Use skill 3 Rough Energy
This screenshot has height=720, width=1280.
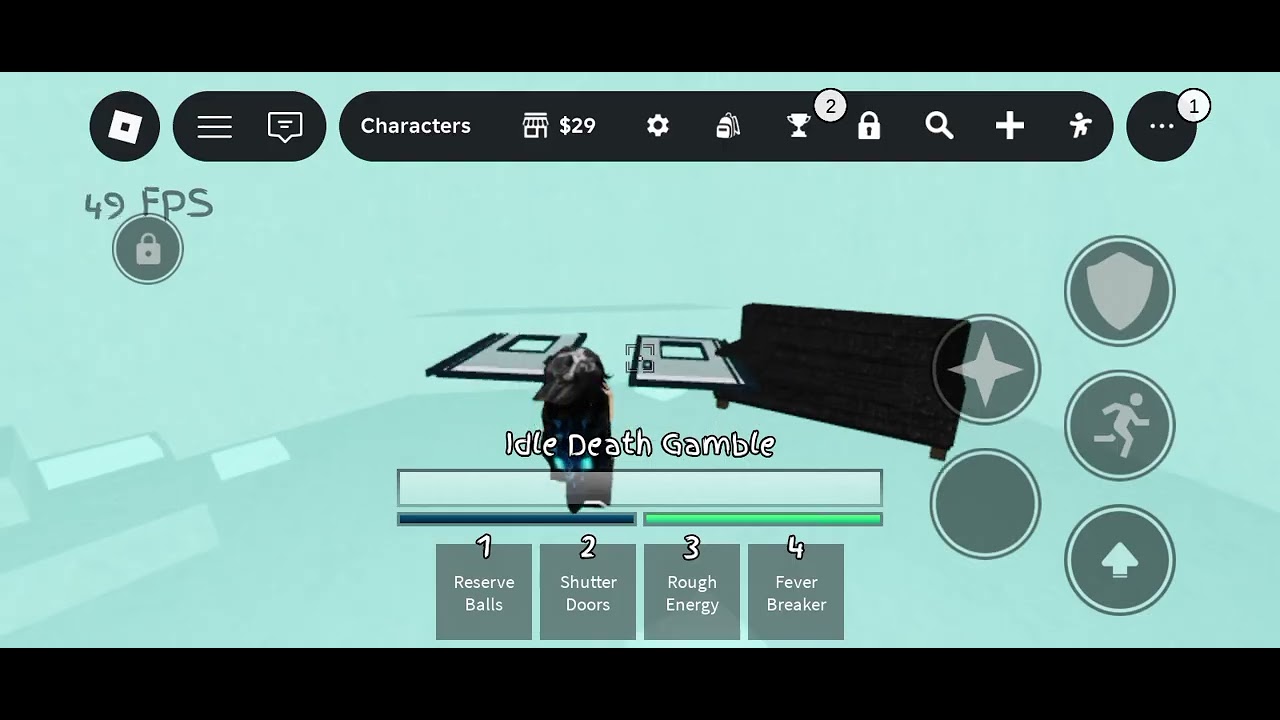point(692,592)
